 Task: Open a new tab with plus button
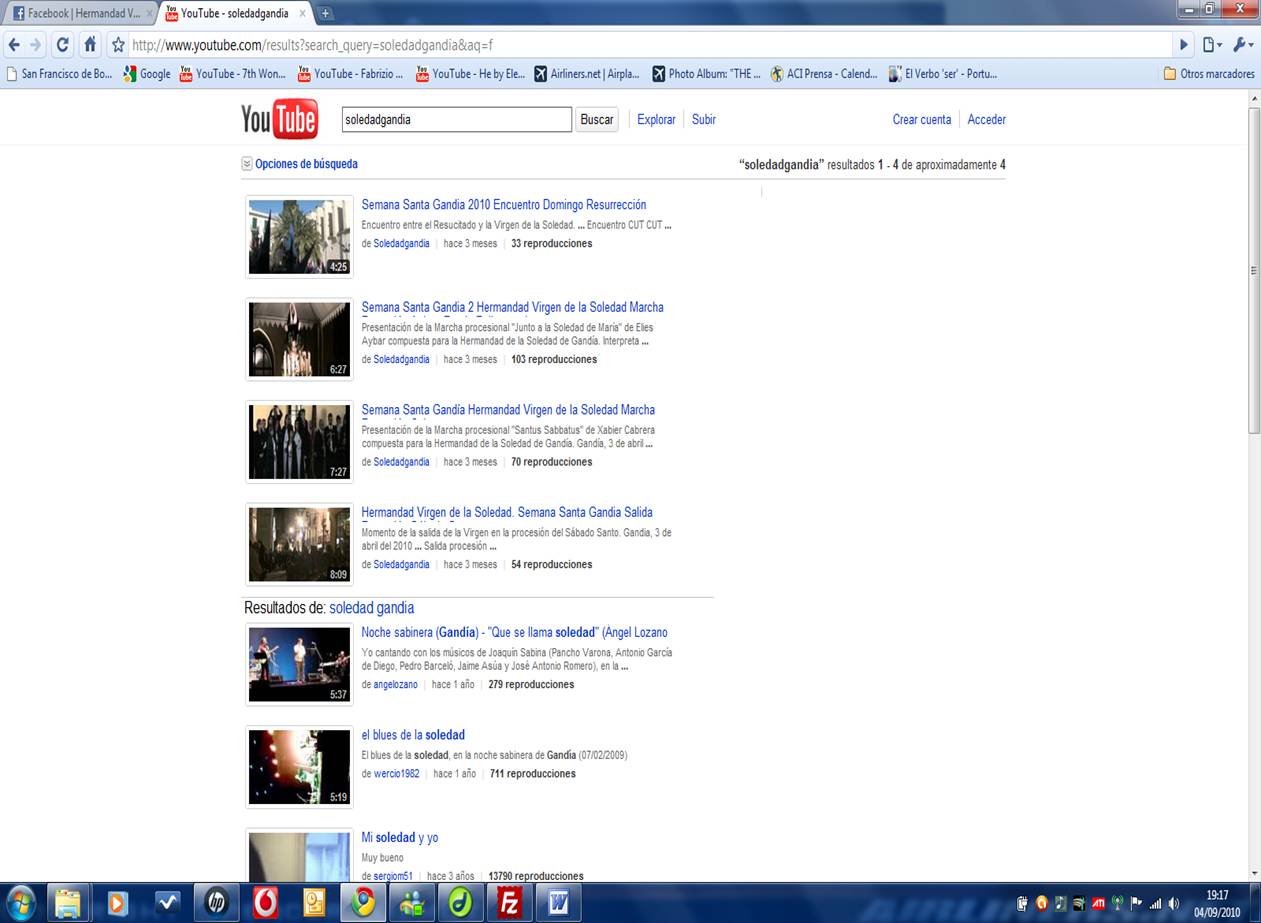click(x=325, y=13)
